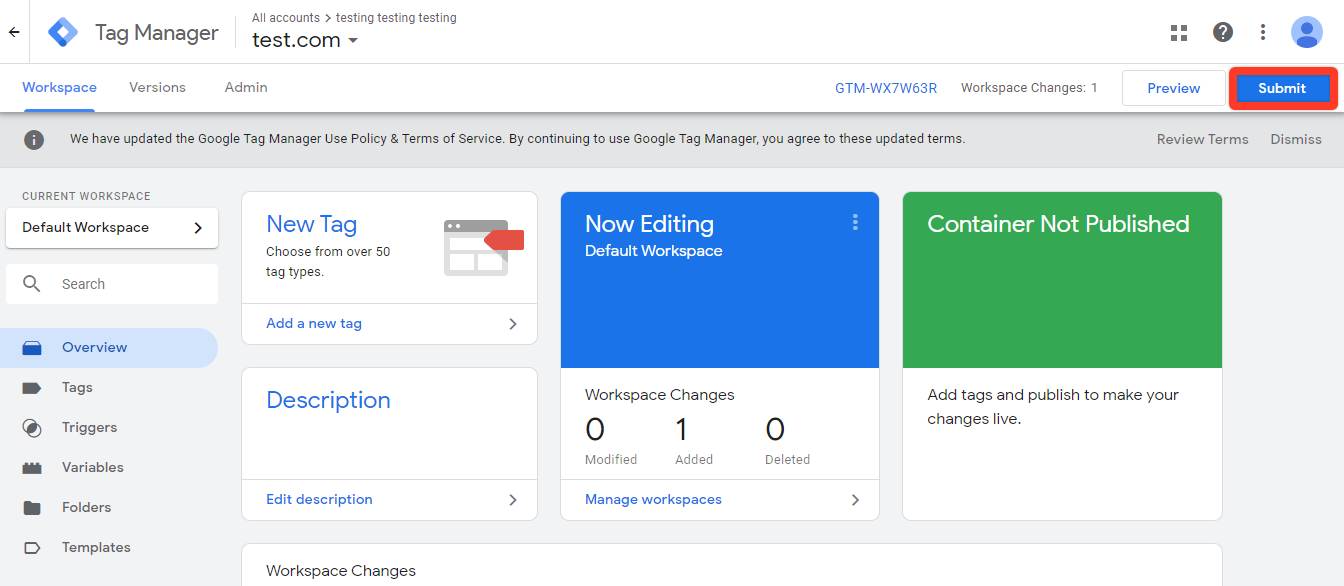This screenshot has width=1344, height=586.
Task: Click the Edit description link
Action: (319, 500)
